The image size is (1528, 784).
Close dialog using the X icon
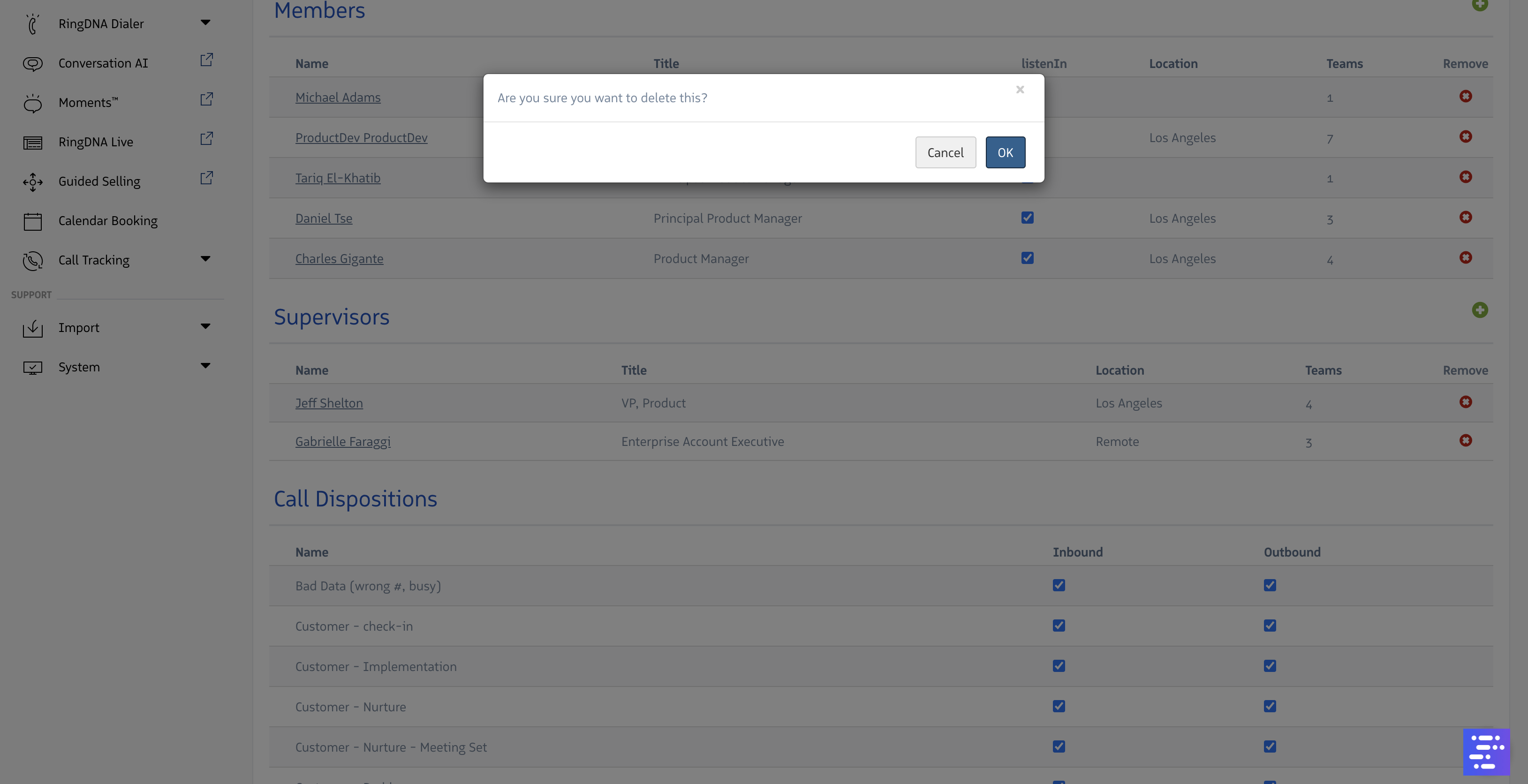coord(1020,90)
